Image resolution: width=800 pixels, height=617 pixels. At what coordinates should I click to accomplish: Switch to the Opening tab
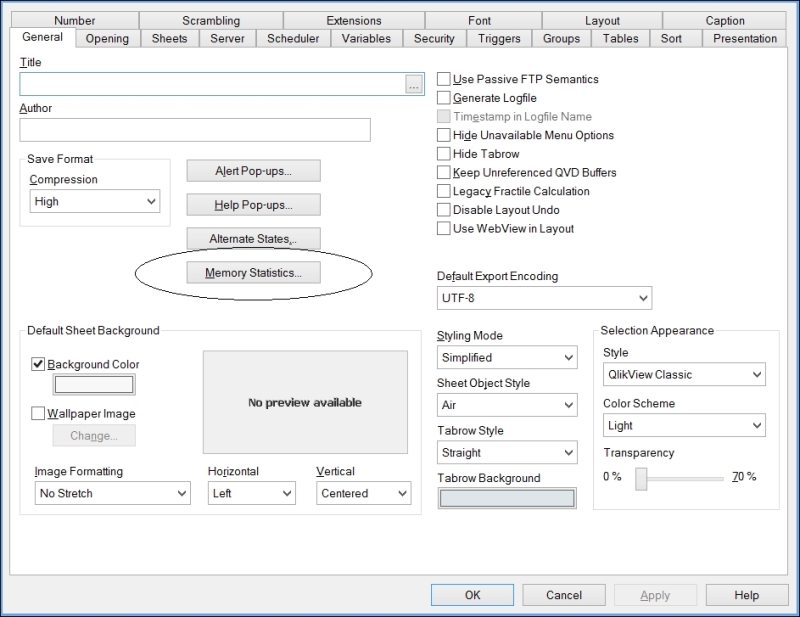coord(107,39)
